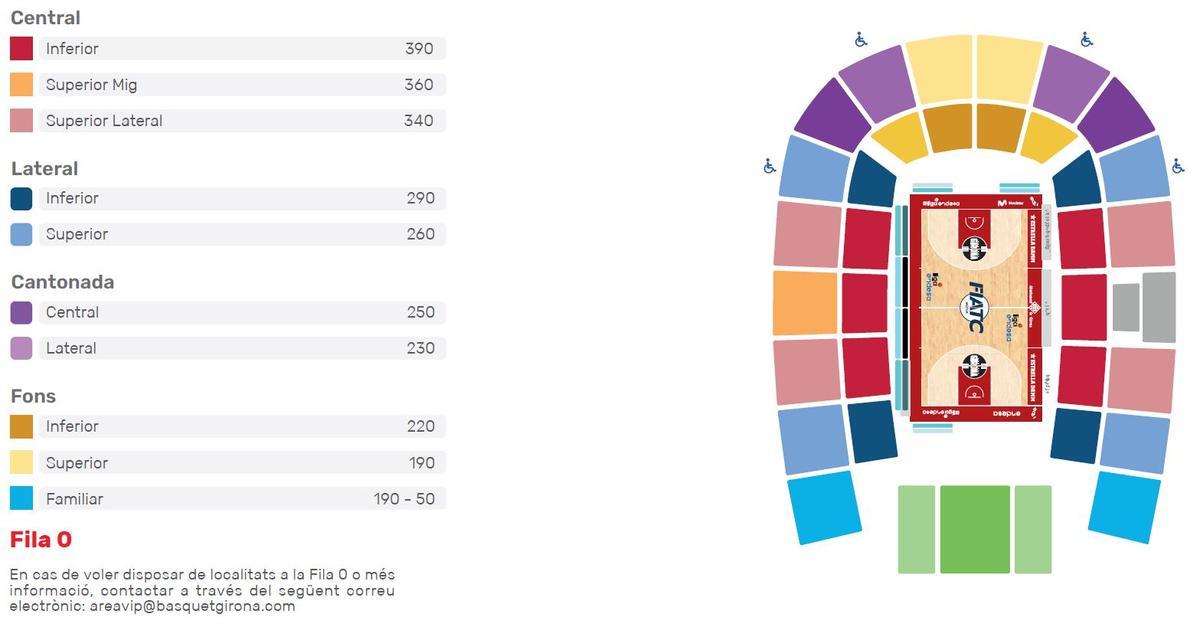Click the wheelchair icon on far left side

[x=769, y=166]
